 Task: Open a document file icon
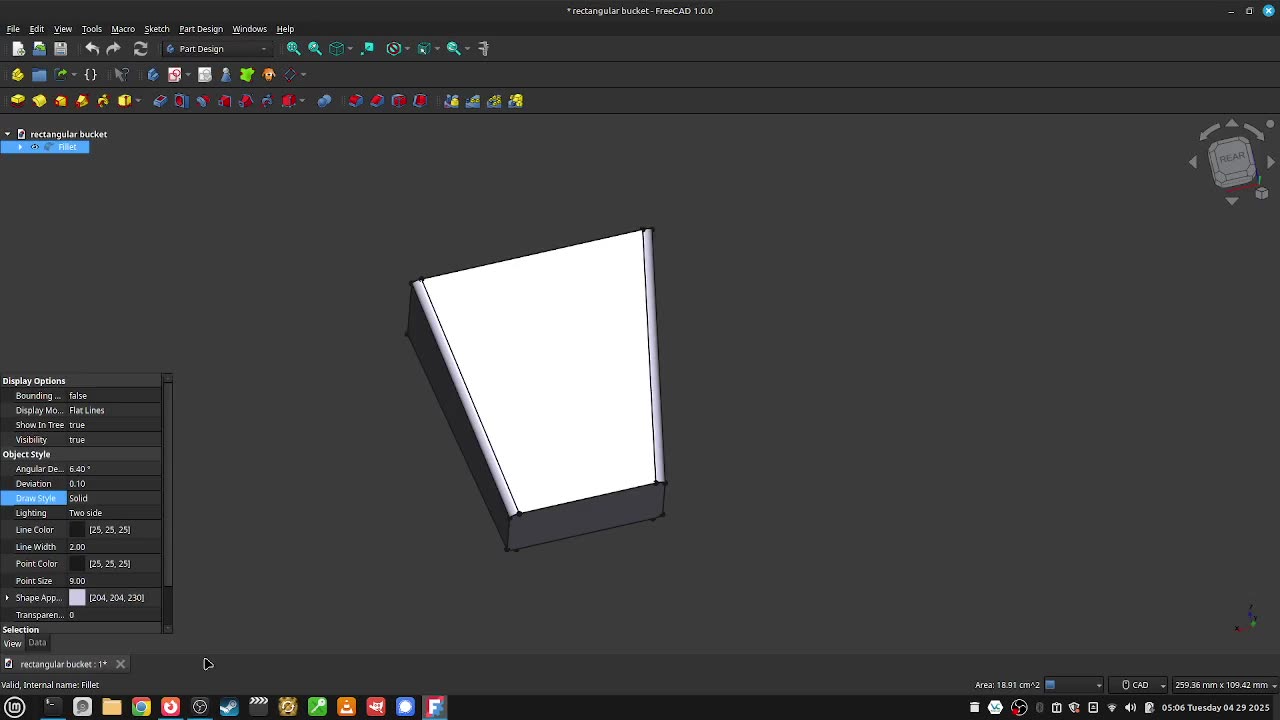39,48
